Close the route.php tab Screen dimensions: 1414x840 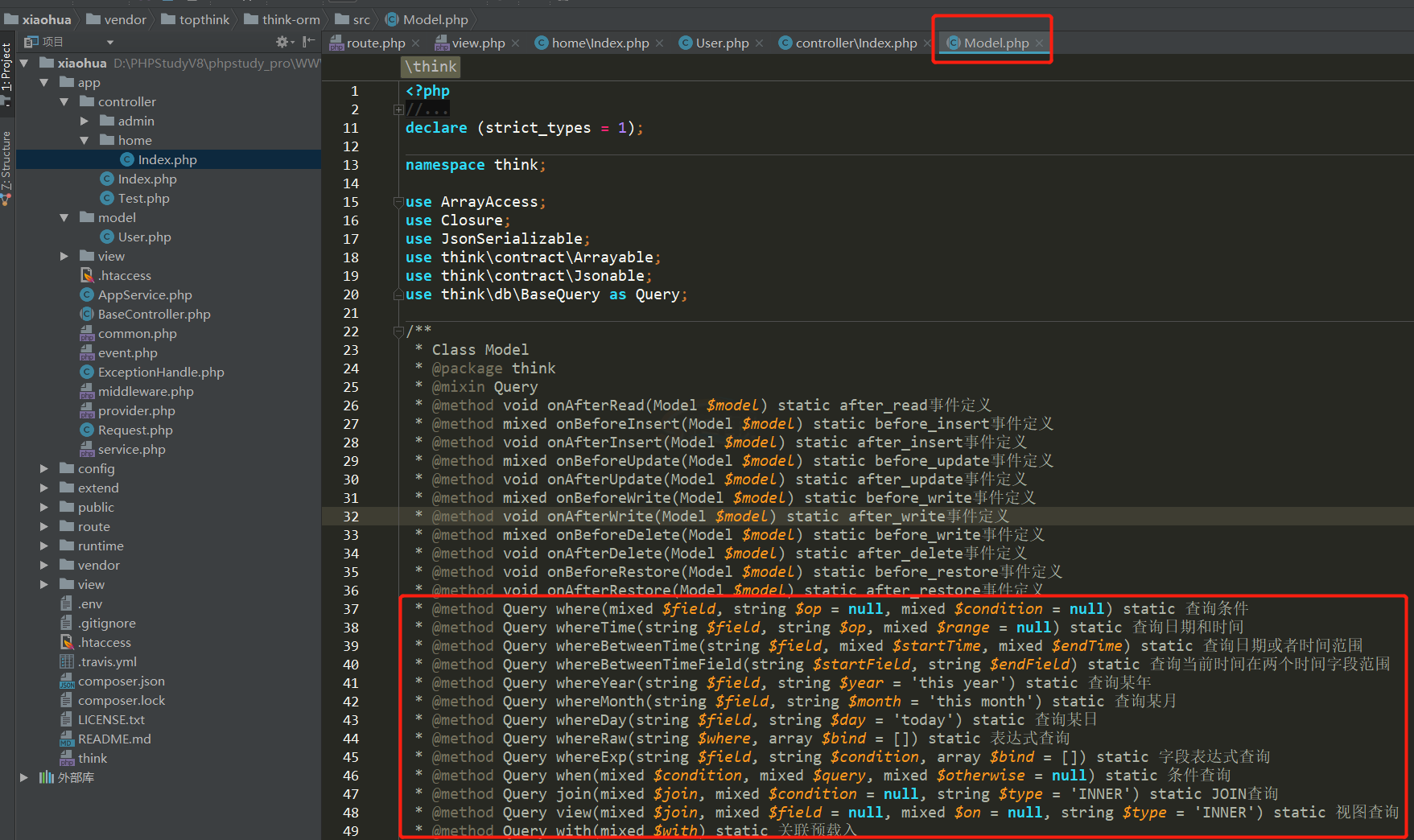(416, 43)
